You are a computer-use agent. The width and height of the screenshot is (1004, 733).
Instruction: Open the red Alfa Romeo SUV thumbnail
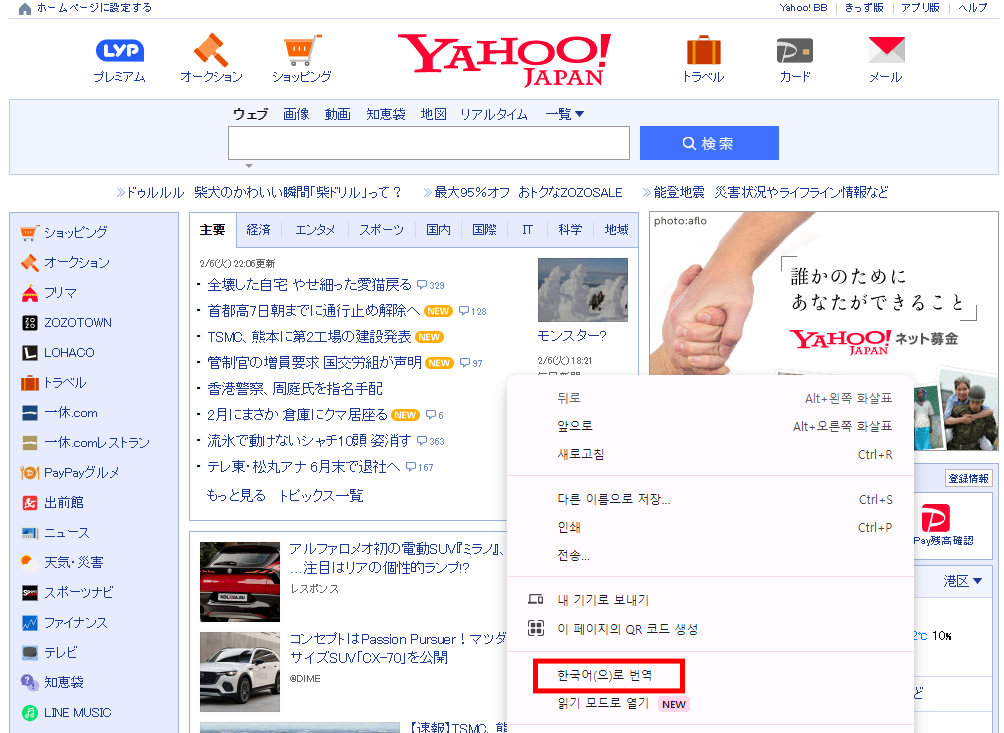tap(240, 582)
